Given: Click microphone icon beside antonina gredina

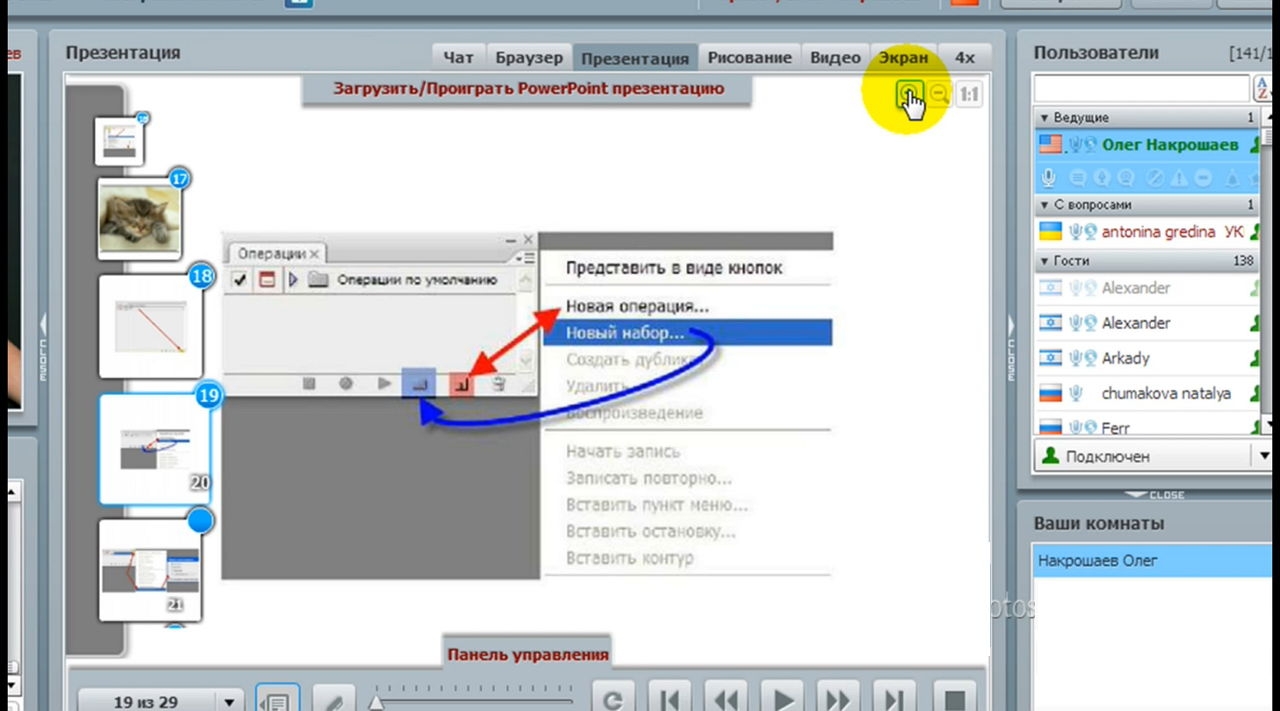Looking at the screenshot, I should coord(1076,232).
